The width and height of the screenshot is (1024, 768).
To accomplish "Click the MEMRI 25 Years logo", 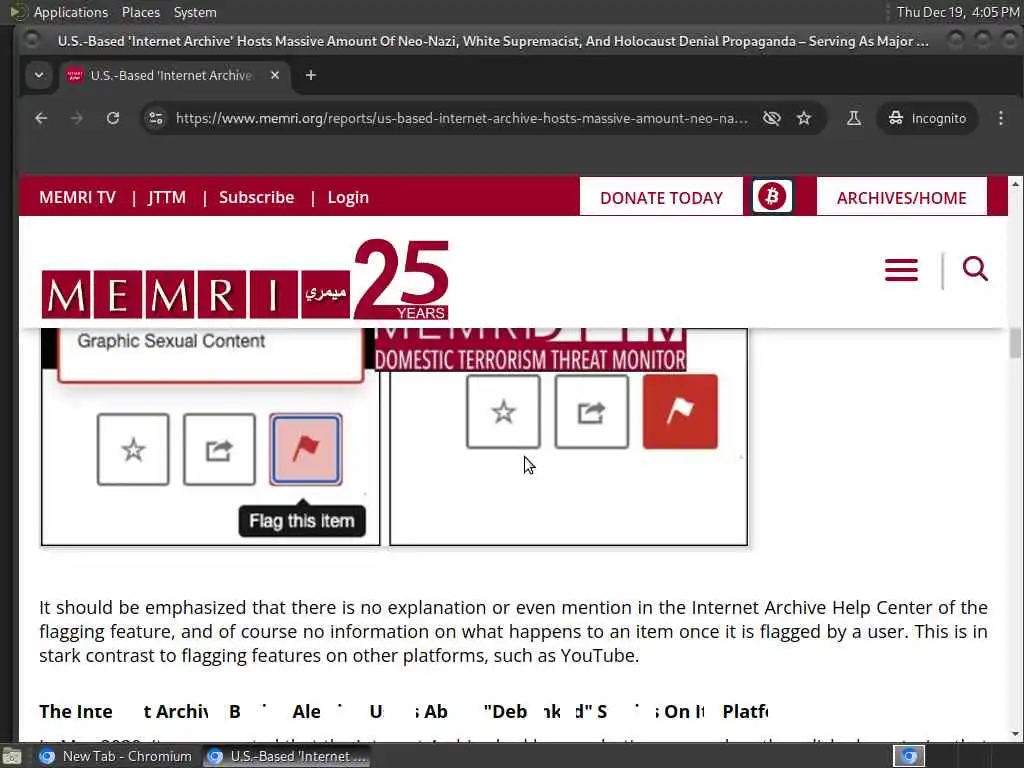I will [245, 280].
